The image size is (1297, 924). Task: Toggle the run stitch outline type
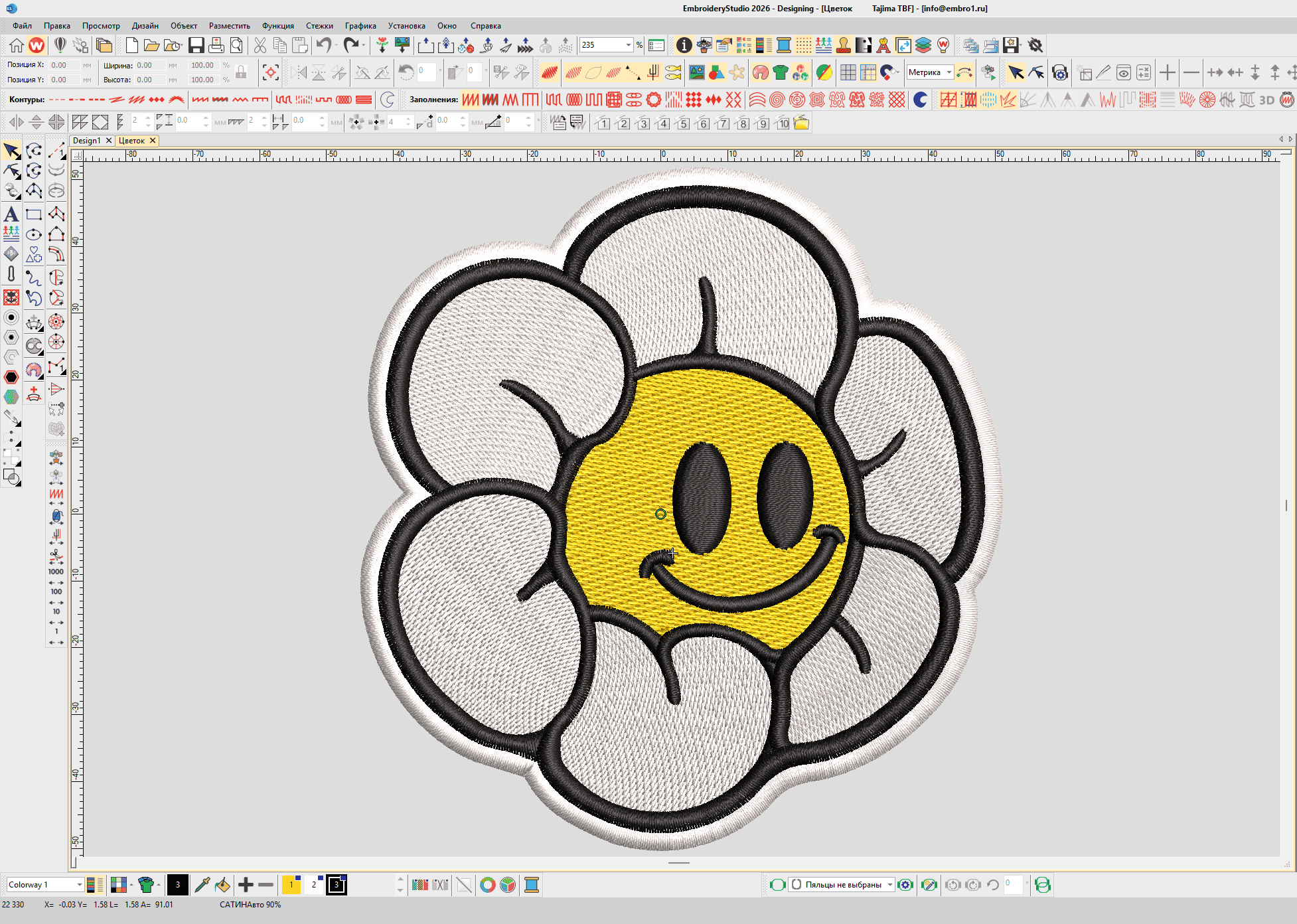(x=57, y=100)
